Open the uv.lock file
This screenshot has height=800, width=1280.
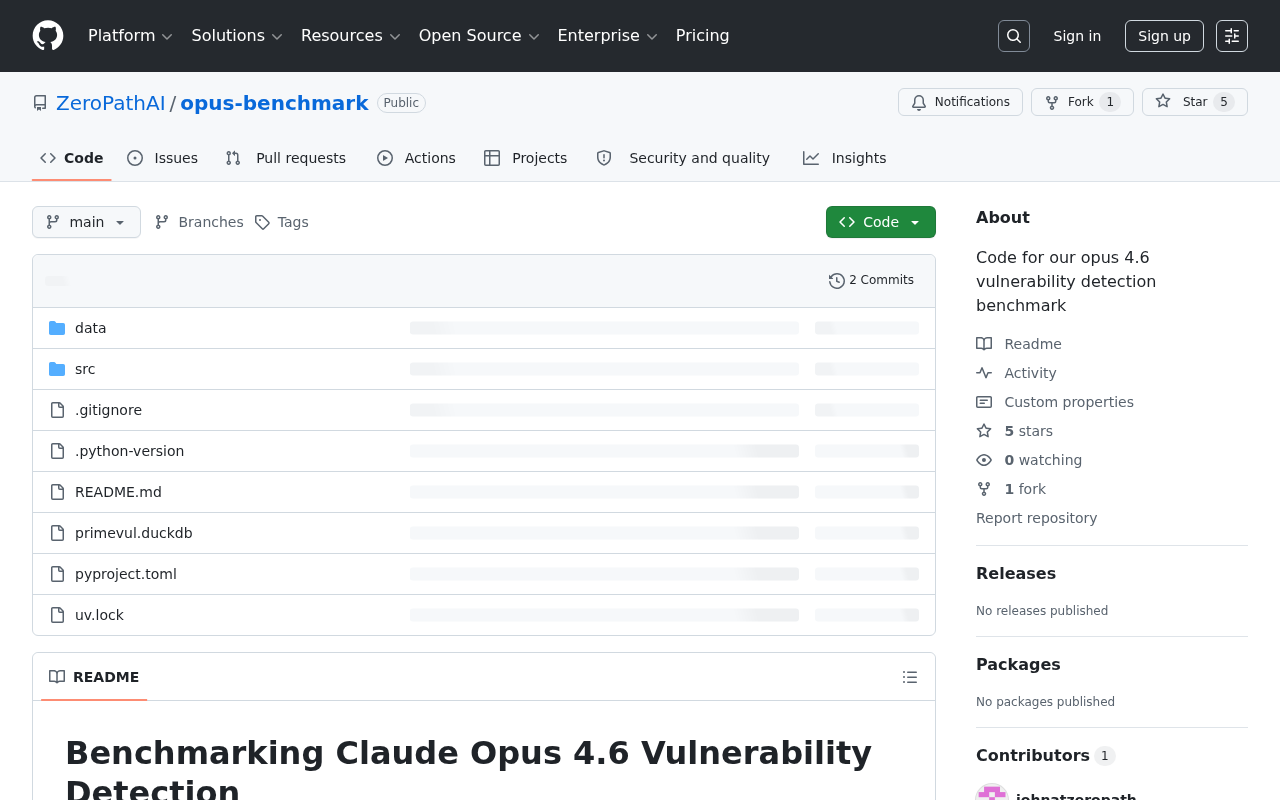[x=99, y=615]
